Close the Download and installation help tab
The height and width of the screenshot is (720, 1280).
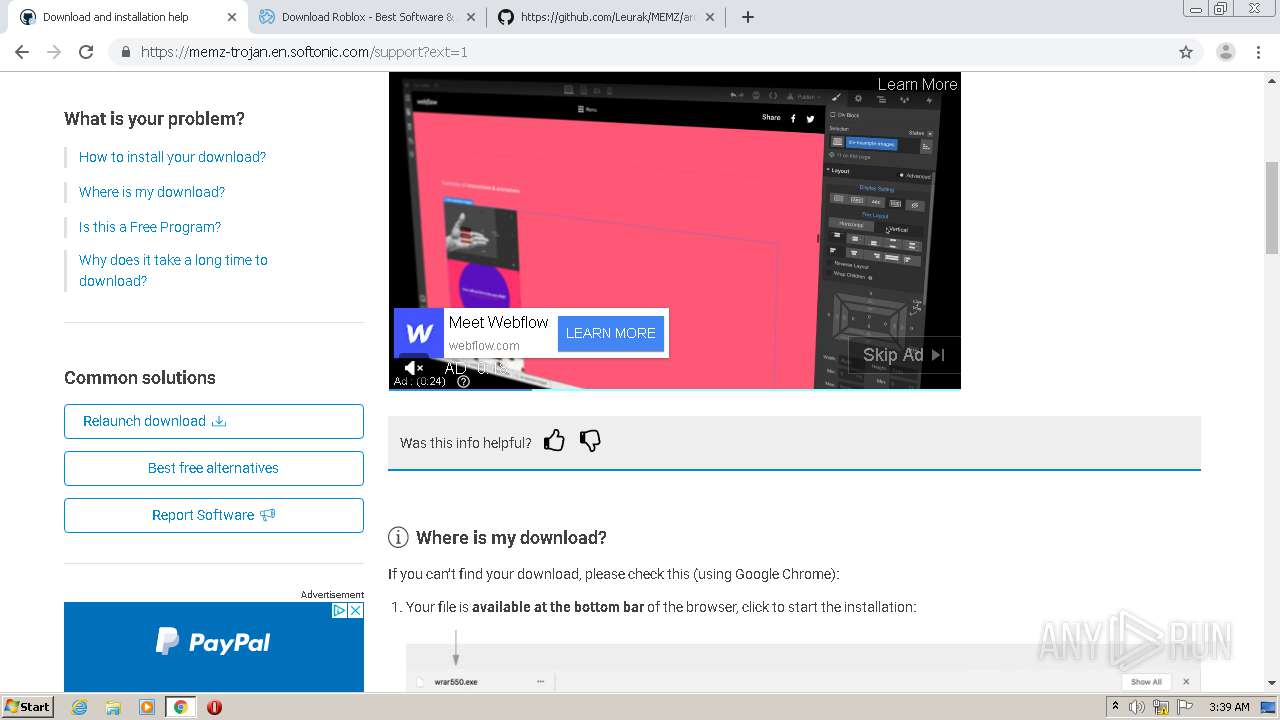click(x=232, y=17)
